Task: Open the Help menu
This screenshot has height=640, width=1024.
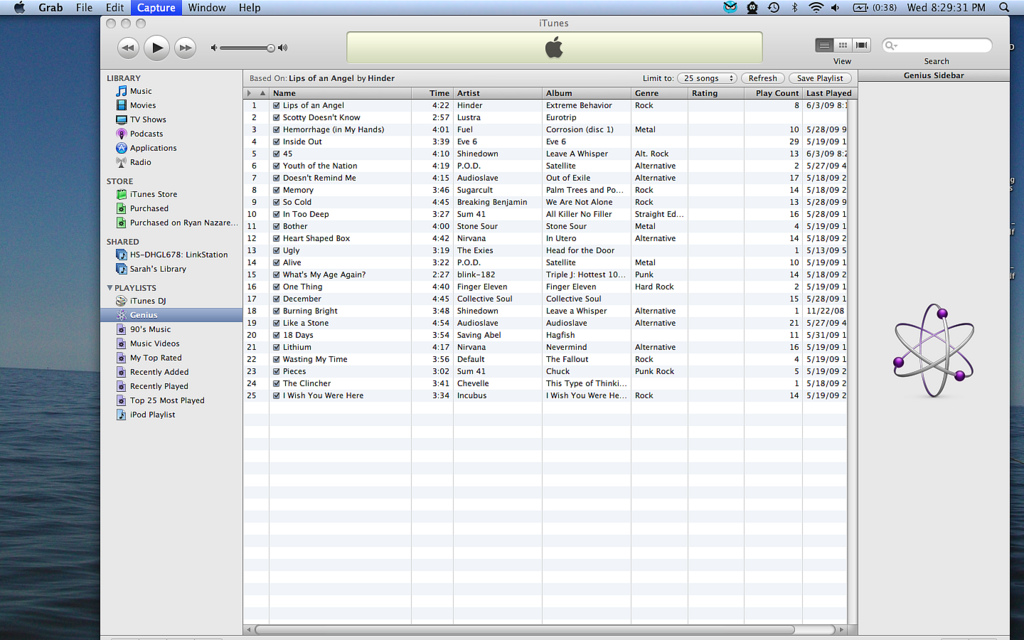Action: click(249, 8)
